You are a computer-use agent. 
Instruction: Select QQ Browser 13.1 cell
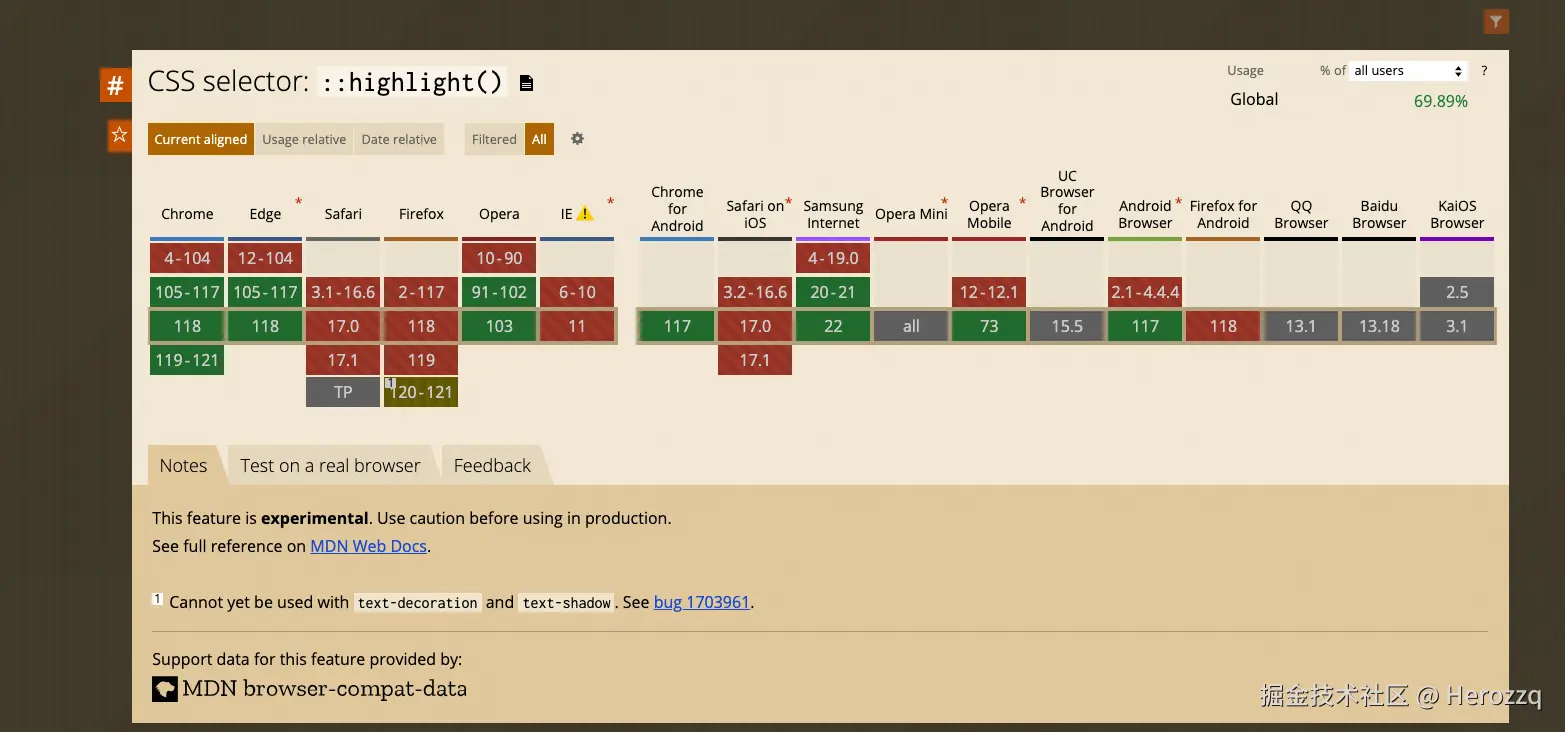click(x=1301, y=326)
